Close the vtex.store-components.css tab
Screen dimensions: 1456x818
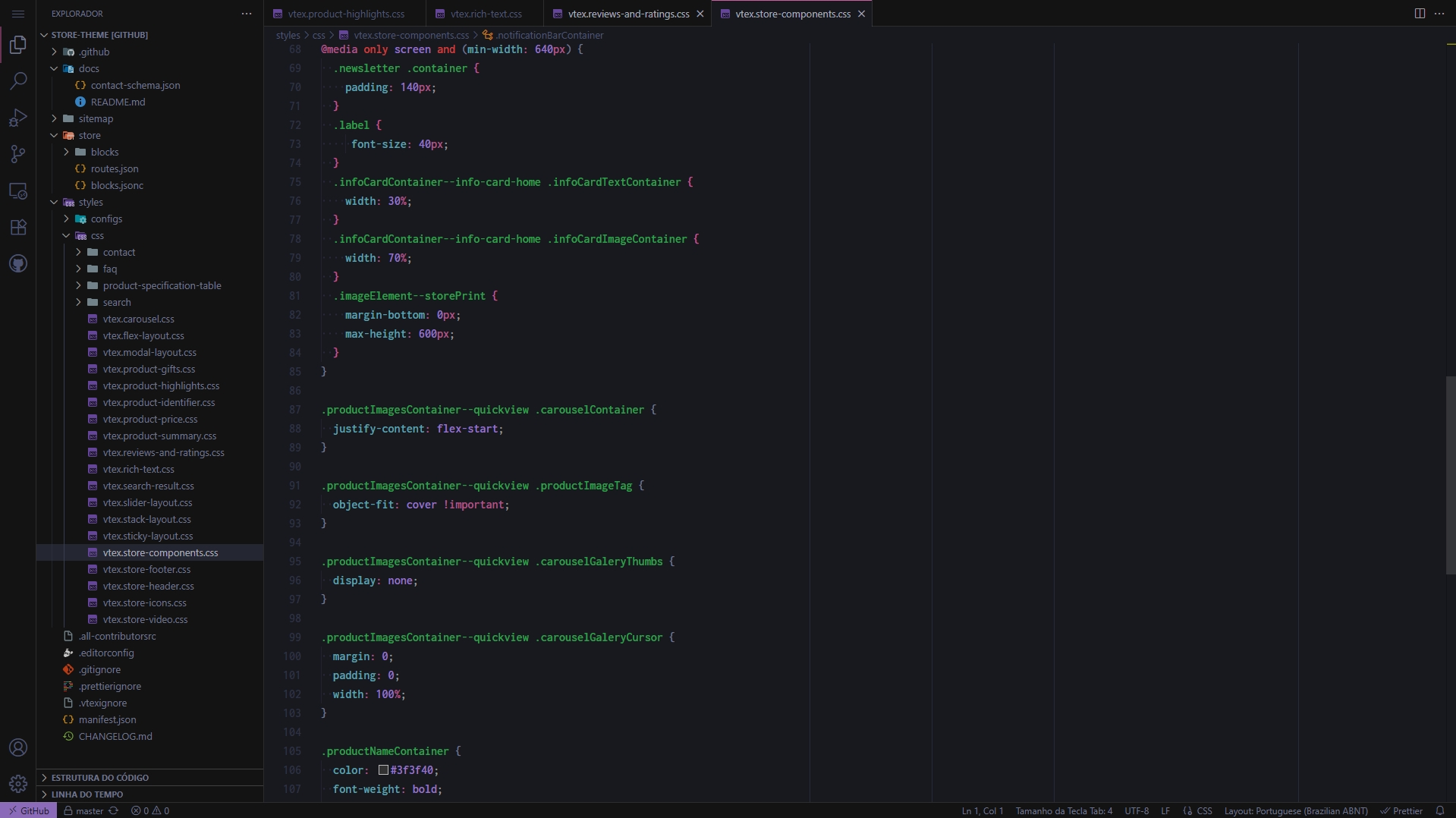click(x=861, y=14)
